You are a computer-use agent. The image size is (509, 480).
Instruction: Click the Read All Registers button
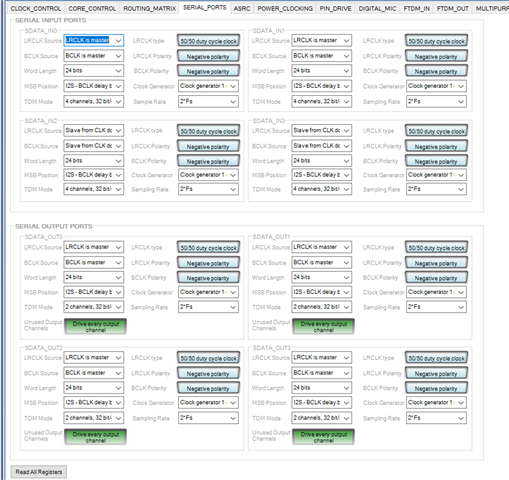[x=39, y=472]
